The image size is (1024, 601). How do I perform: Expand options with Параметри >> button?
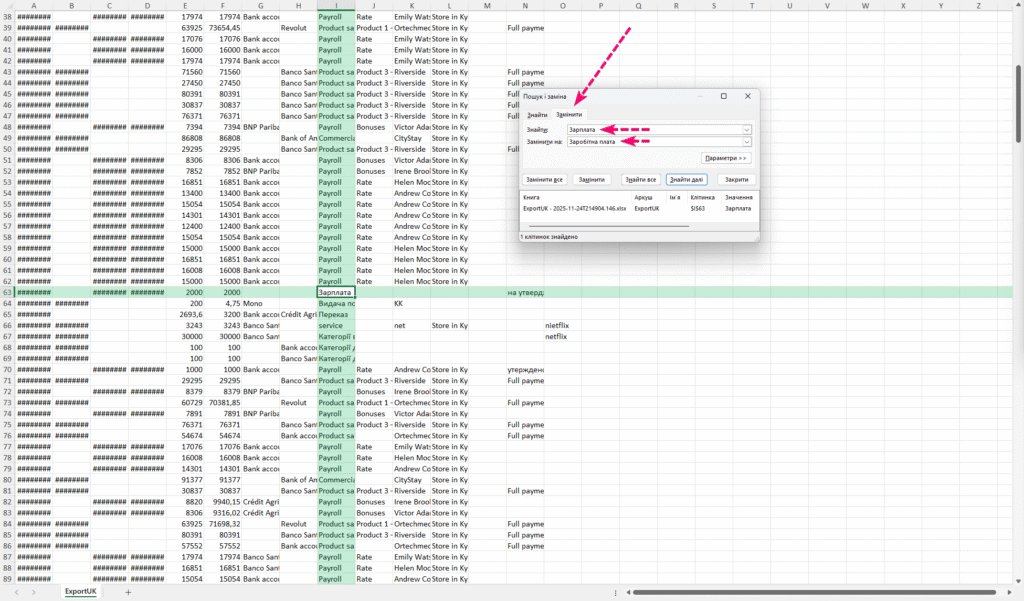point(726,158)
